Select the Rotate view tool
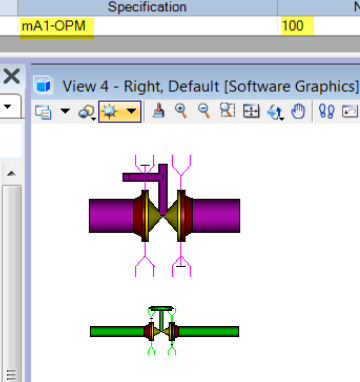Viewport: 360px width, 382px height. [x=275, y=112]
